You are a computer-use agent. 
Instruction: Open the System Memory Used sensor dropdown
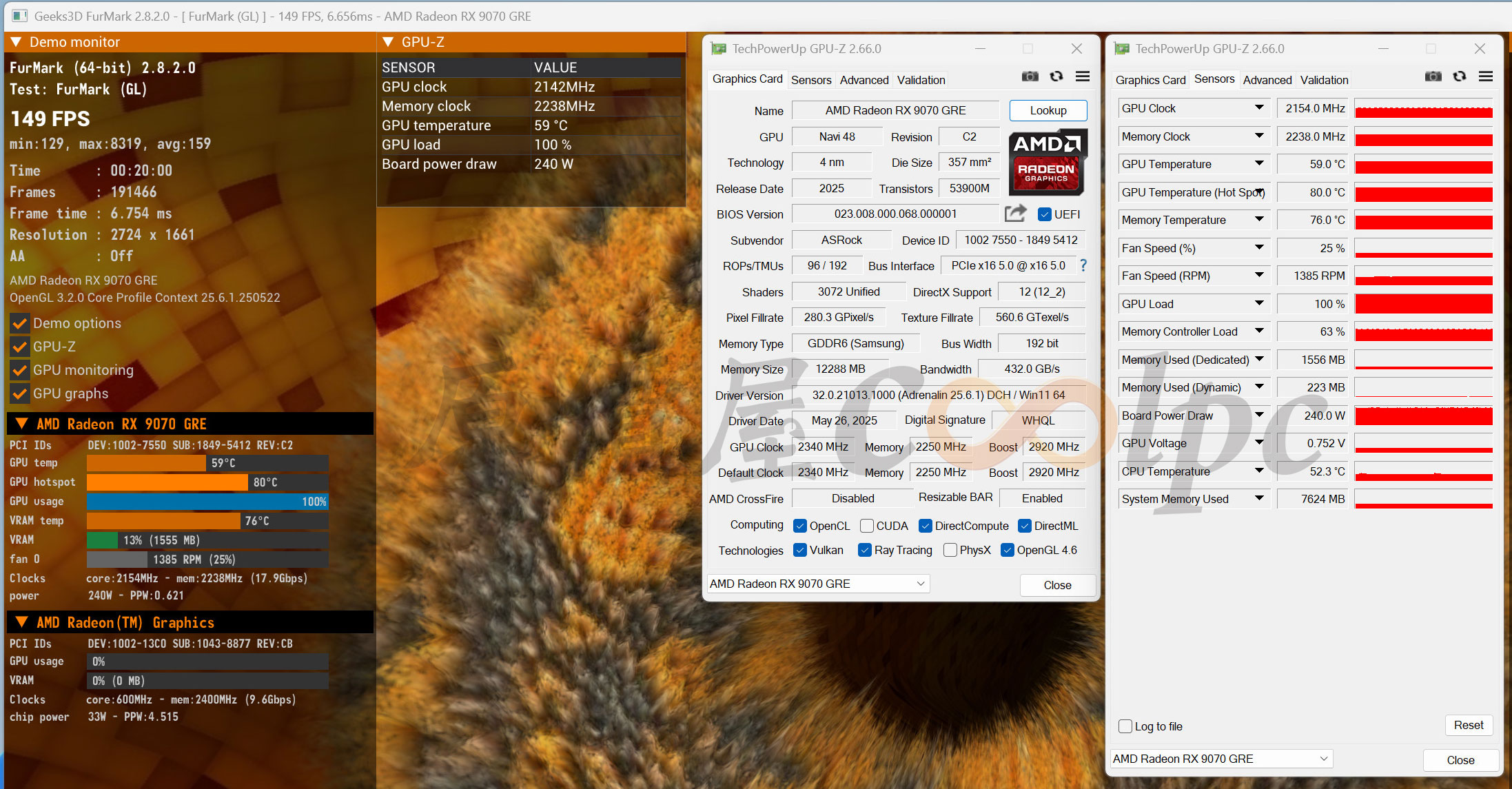click(1259, 498)
